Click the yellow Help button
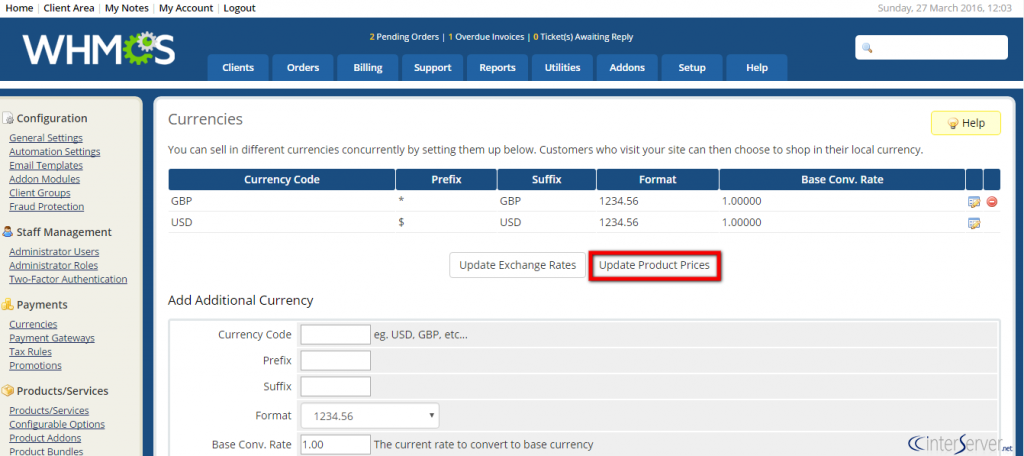 click(x=965, y=123)
